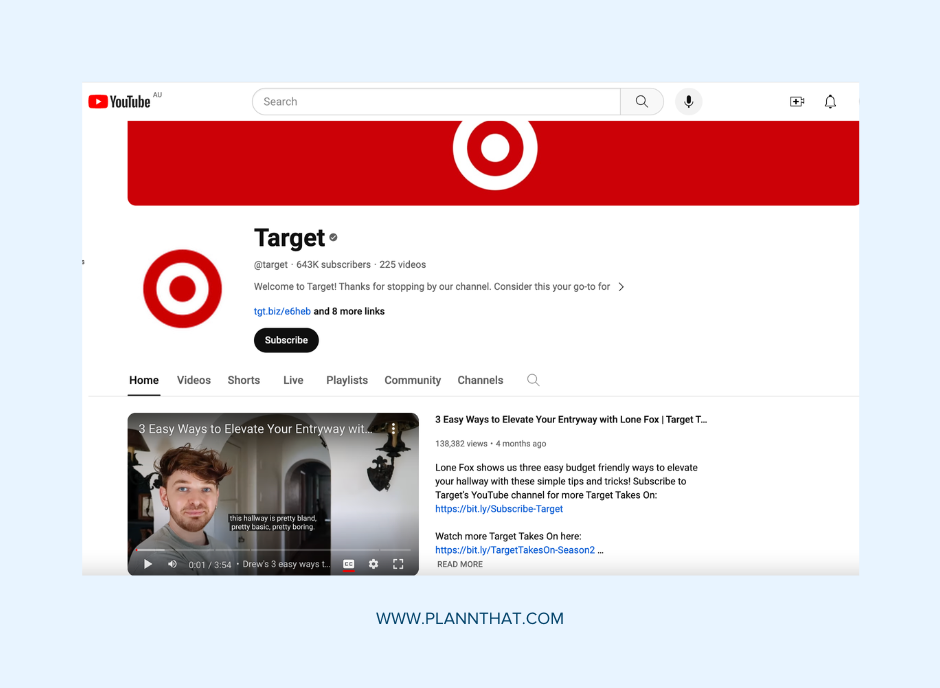The image size is (940, 688).
Task: Open the '3 Easy Ways to Elevate' video title
Action: [x=571, y=420]
